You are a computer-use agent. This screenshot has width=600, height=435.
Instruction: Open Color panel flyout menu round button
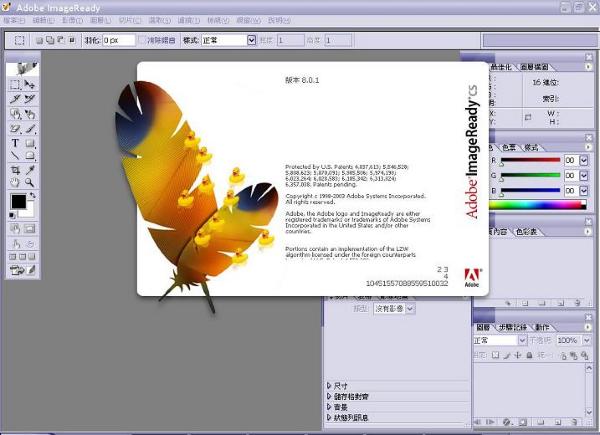(588, 147)
